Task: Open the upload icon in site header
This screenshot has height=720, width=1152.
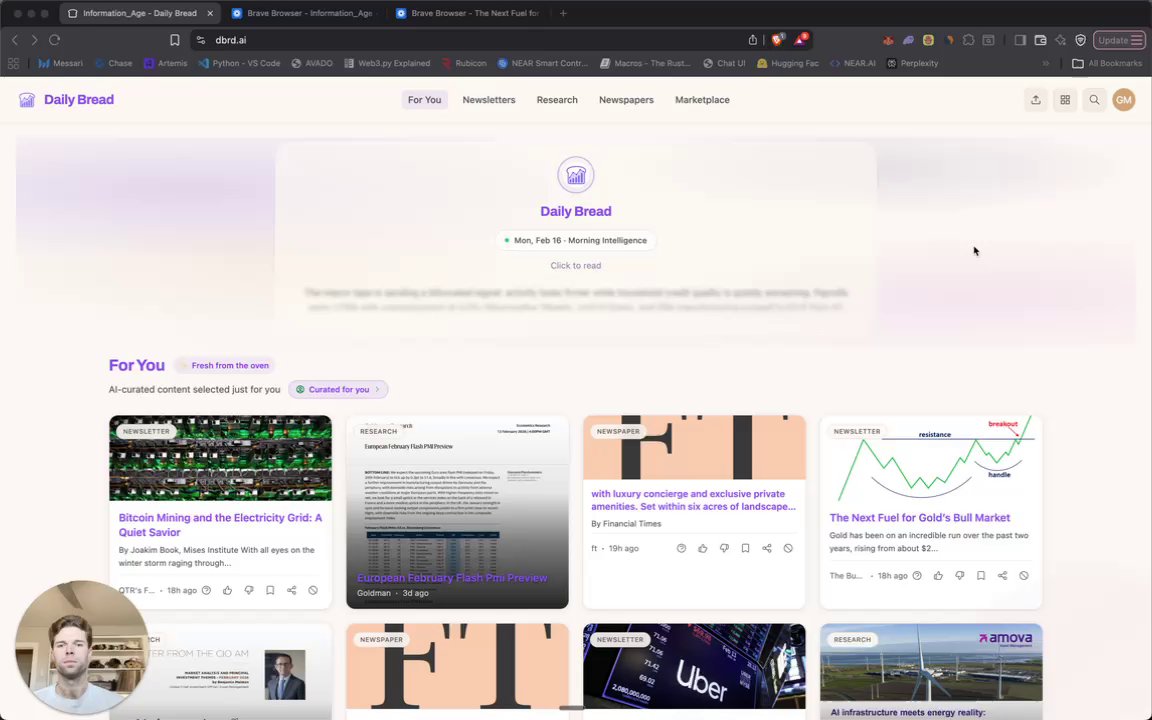Action: coord(1035,100)
